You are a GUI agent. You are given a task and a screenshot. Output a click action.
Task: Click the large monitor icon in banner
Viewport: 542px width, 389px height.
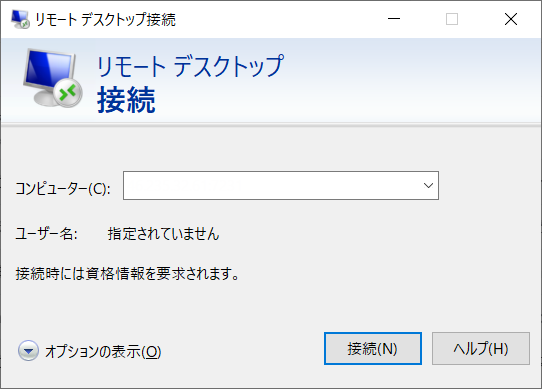(x=52, y=77)
